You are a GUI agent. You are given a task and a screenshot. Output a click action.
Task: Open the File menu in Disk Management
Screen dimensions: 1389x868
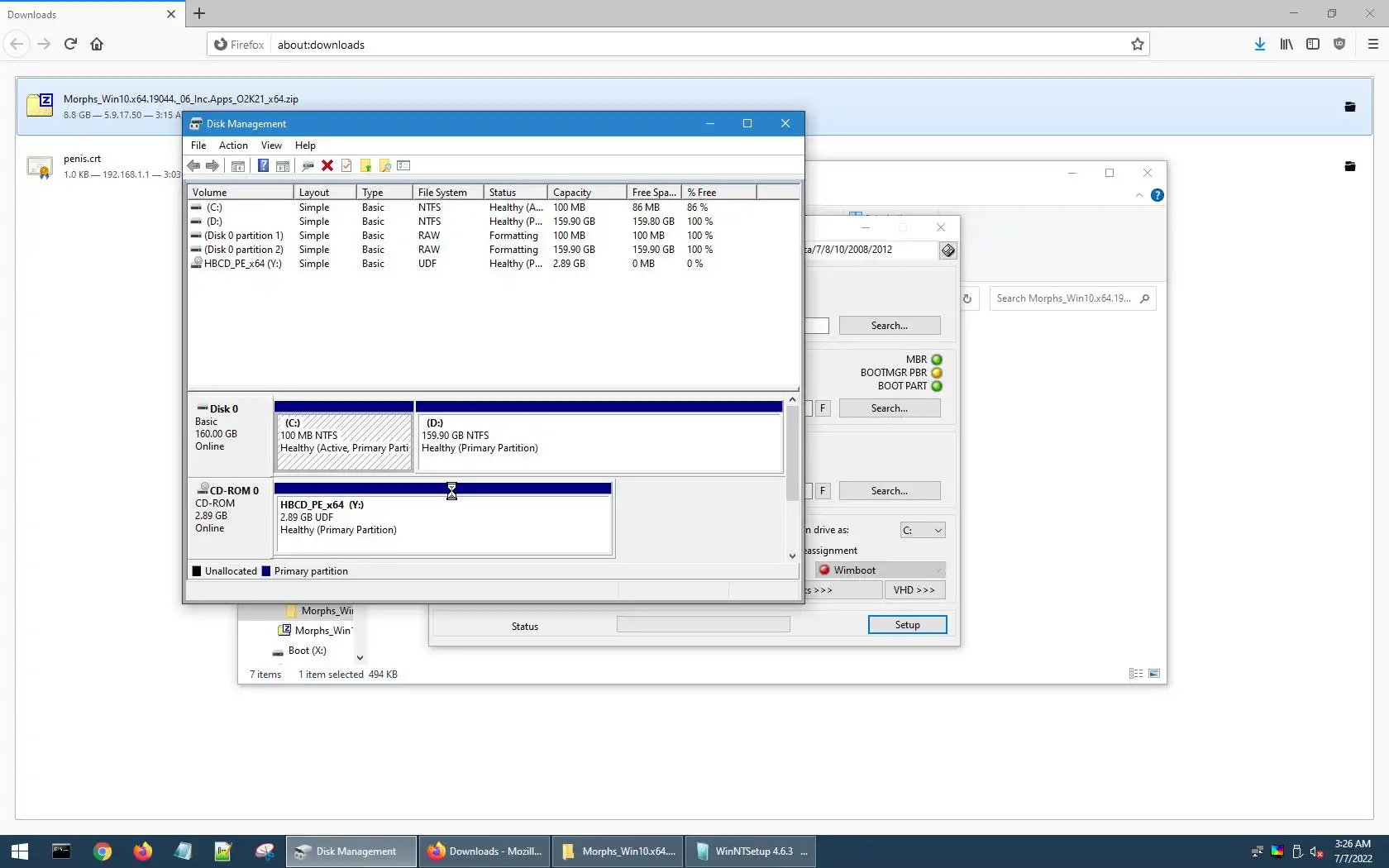pyautogui.click(x=198, y=145)
